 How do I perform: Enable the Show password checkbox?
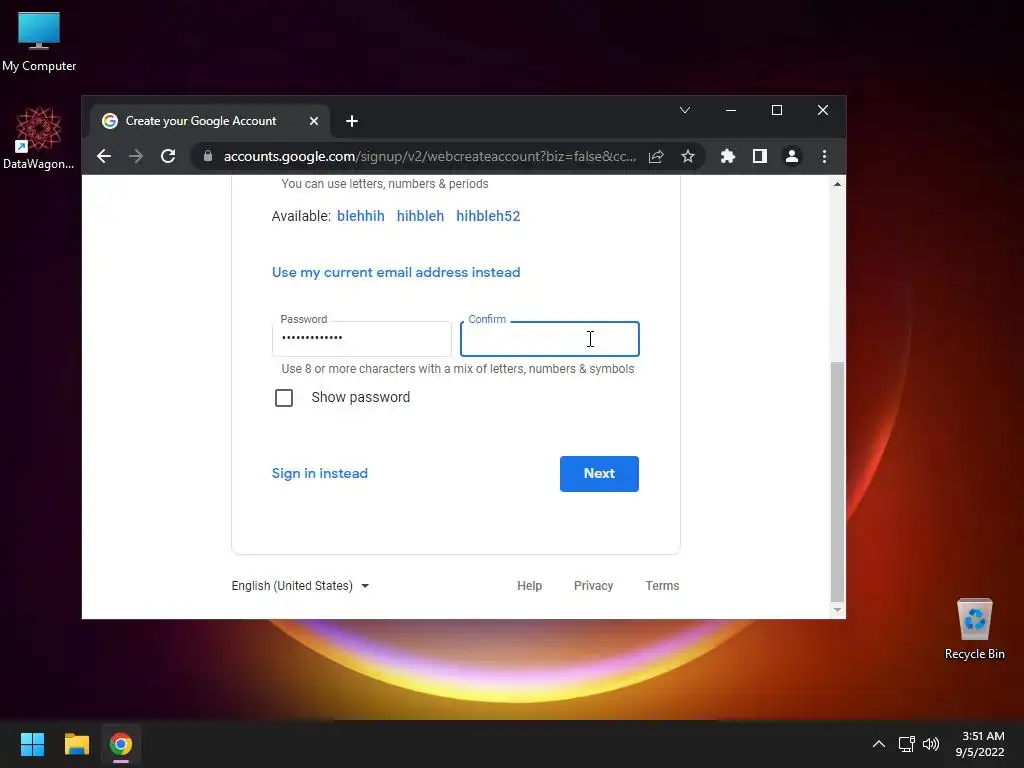tap(284, 398)
